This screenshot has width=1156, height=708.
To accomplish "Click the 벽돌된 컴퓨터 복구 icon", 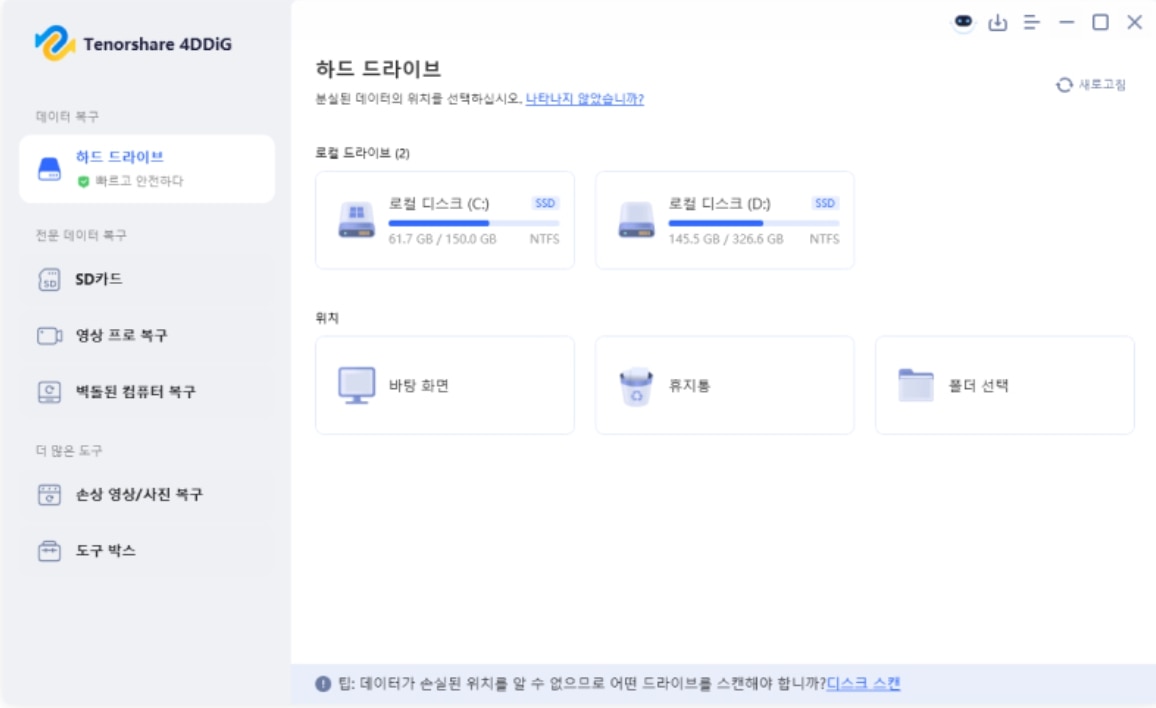I will pyautogui.click(x=49, y=392).
